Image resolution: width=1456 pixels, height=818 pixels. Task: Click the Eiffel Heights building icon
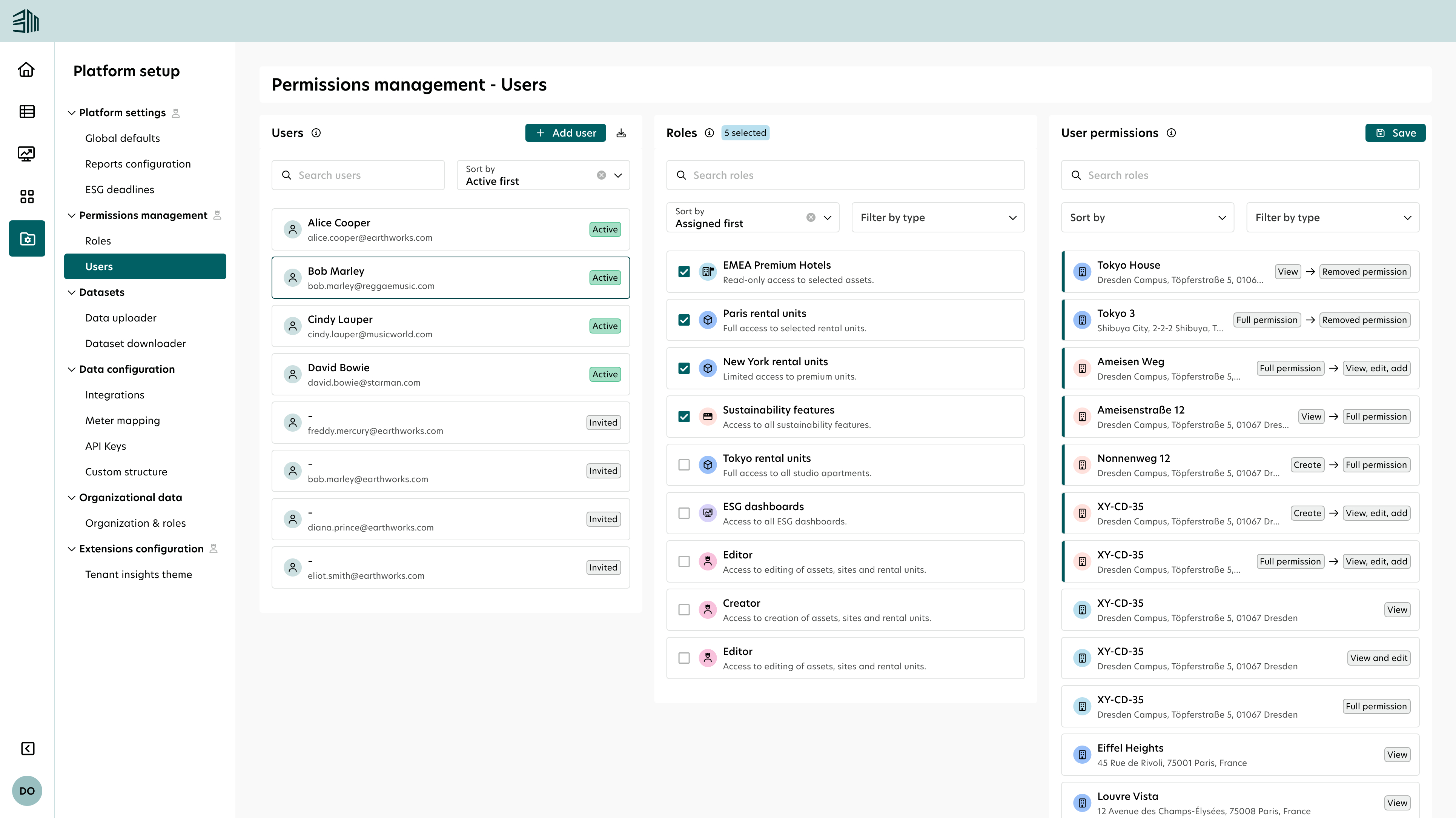(x=1082, y=755)
